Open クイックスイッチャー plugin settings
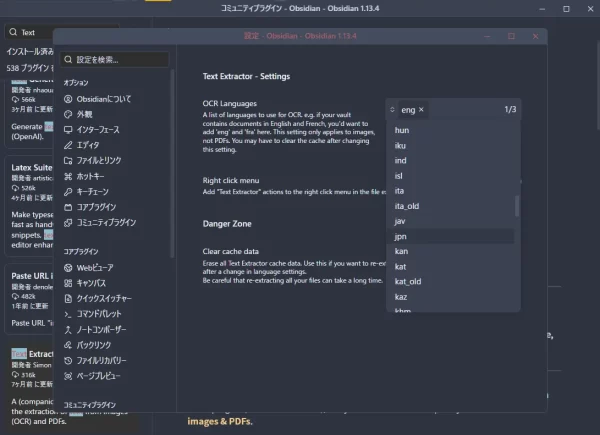The height and width of the screenshot is (435, 600). coord(98,298)
